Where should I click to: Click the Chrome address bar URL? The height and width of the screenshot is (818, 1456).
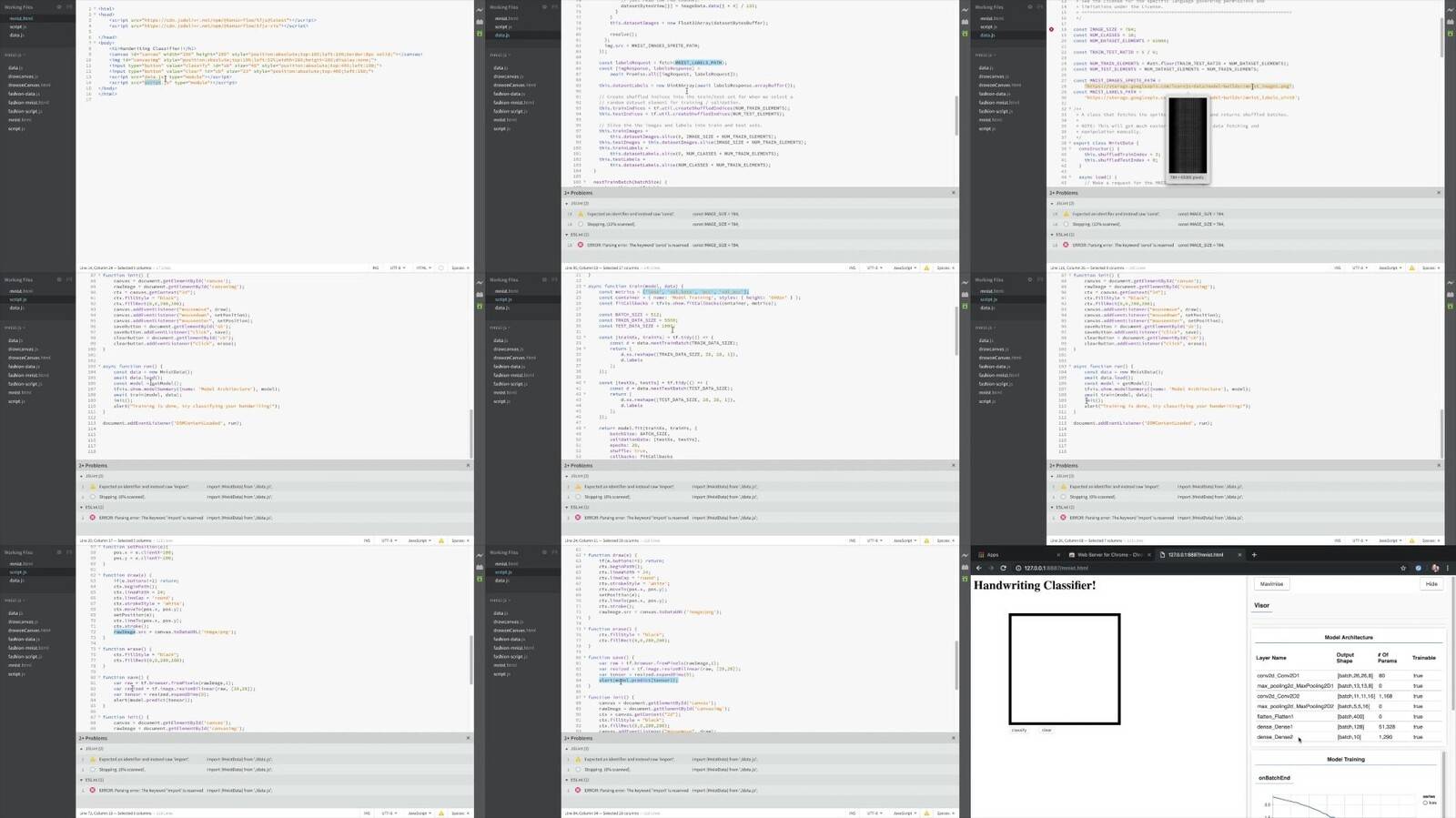tap(1056, 568)
